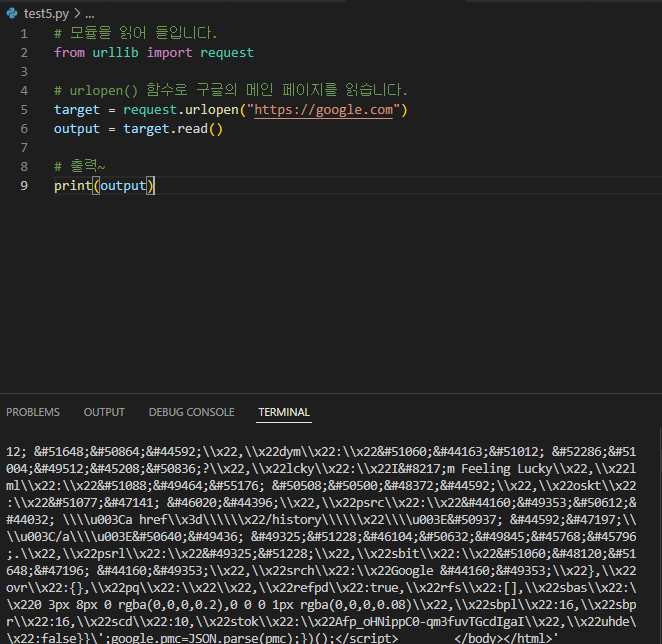662x644 pixels.
Task: Click line number 1 in the gutter
Action: [24, 34]
